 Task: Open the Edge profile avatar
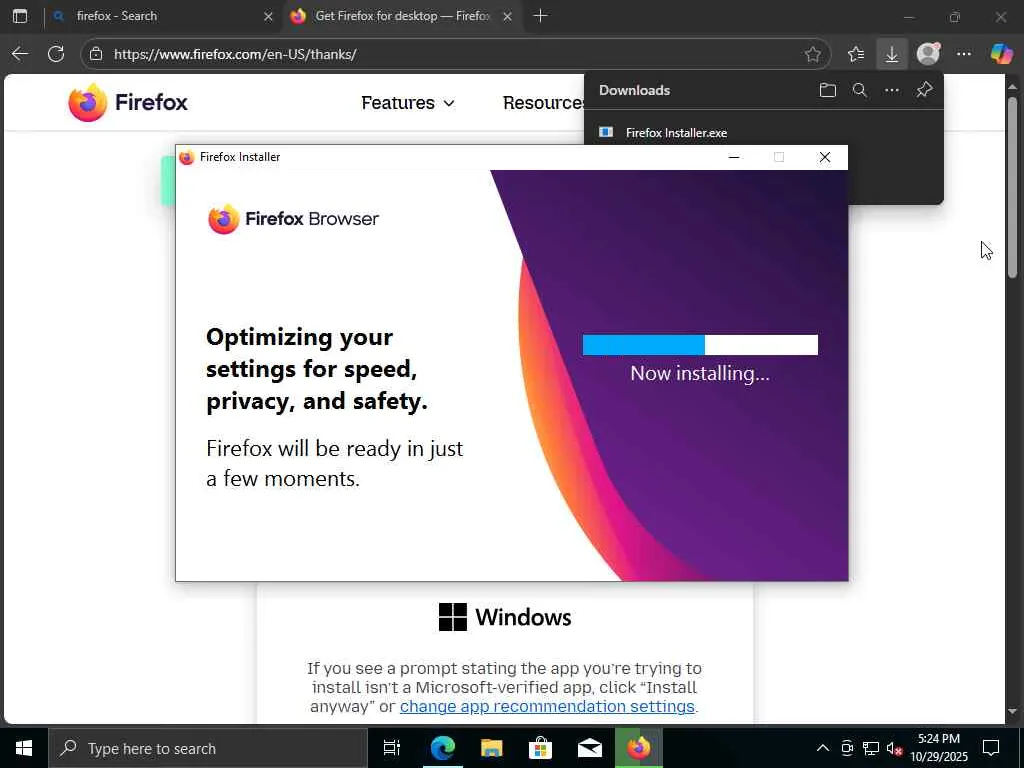928,54
